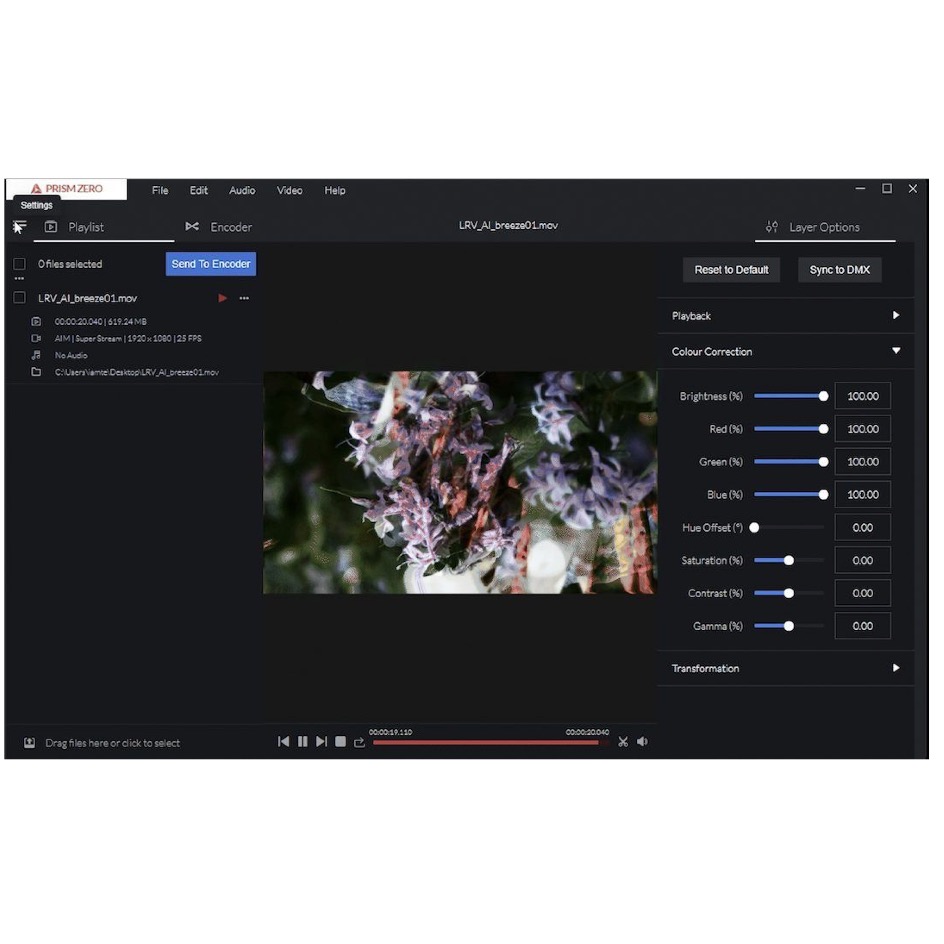Click Drag files here or click to select
The image size is (944, 944).
[113, 743]
